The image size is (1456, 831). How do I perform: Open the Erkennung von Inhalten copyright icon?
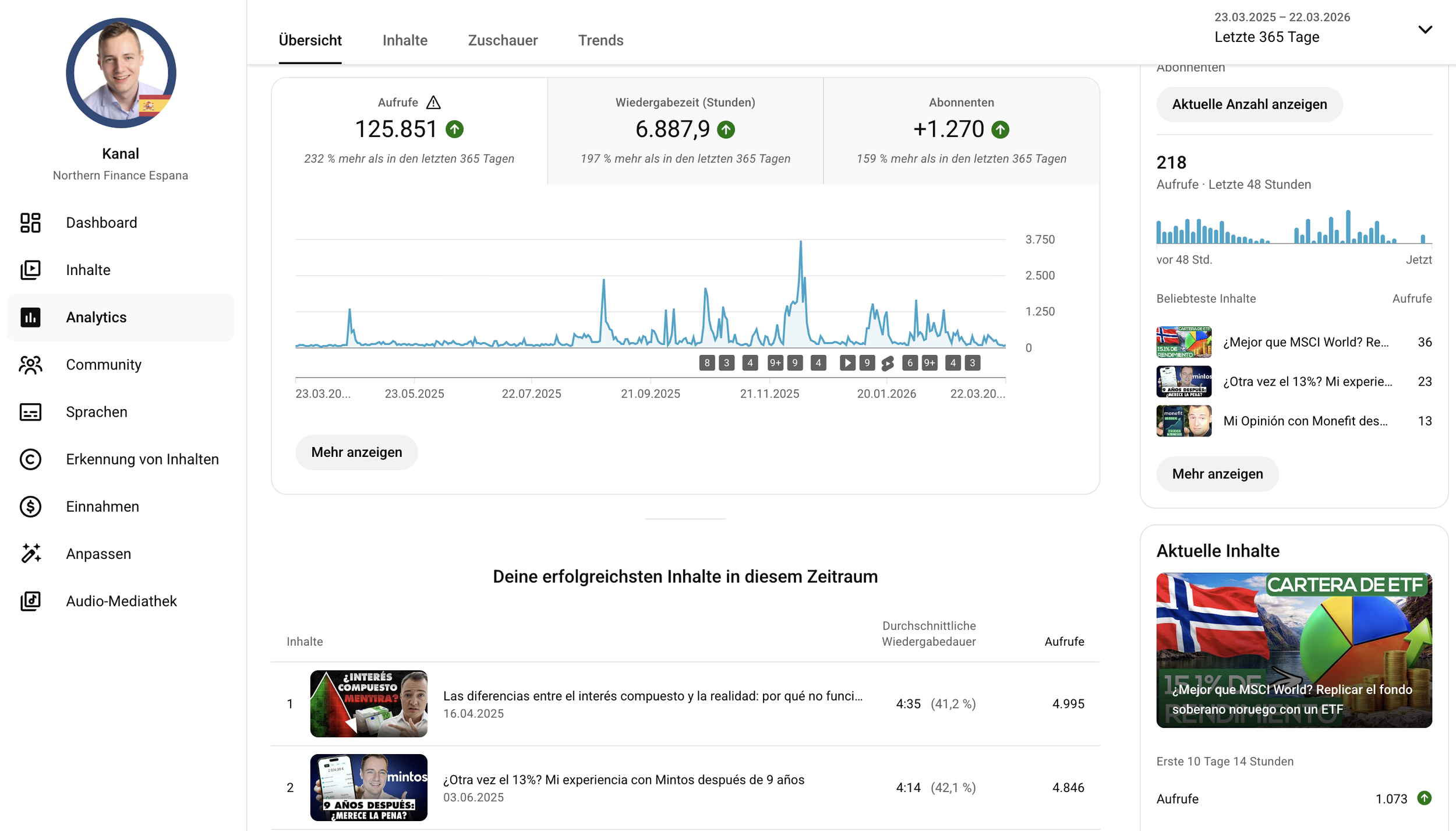30,459
